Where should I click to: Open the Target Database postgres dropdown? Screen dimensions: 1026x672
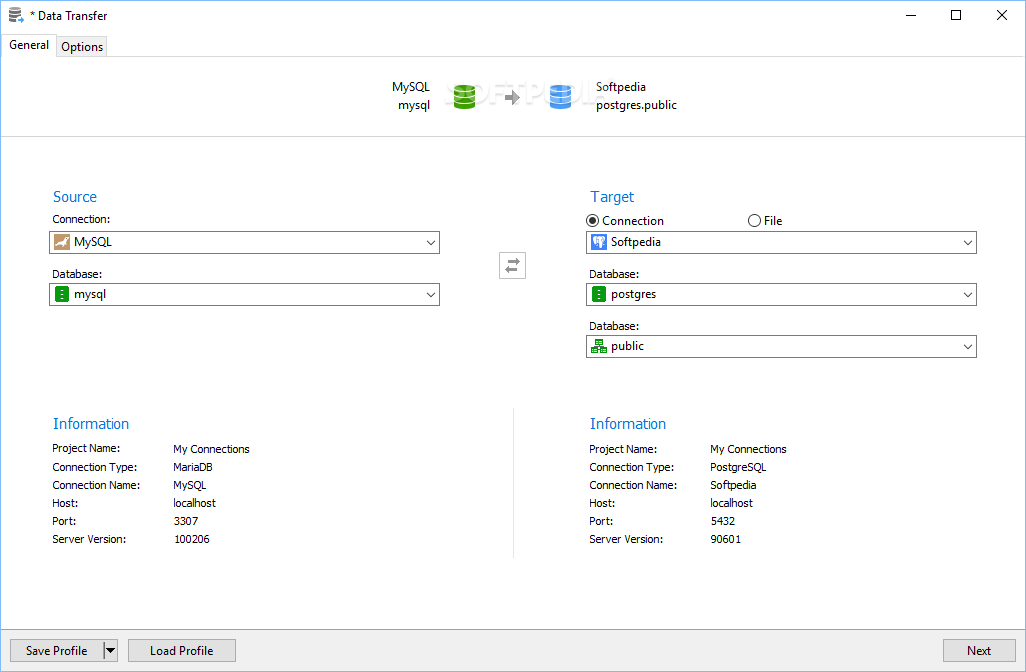point(968,294)
